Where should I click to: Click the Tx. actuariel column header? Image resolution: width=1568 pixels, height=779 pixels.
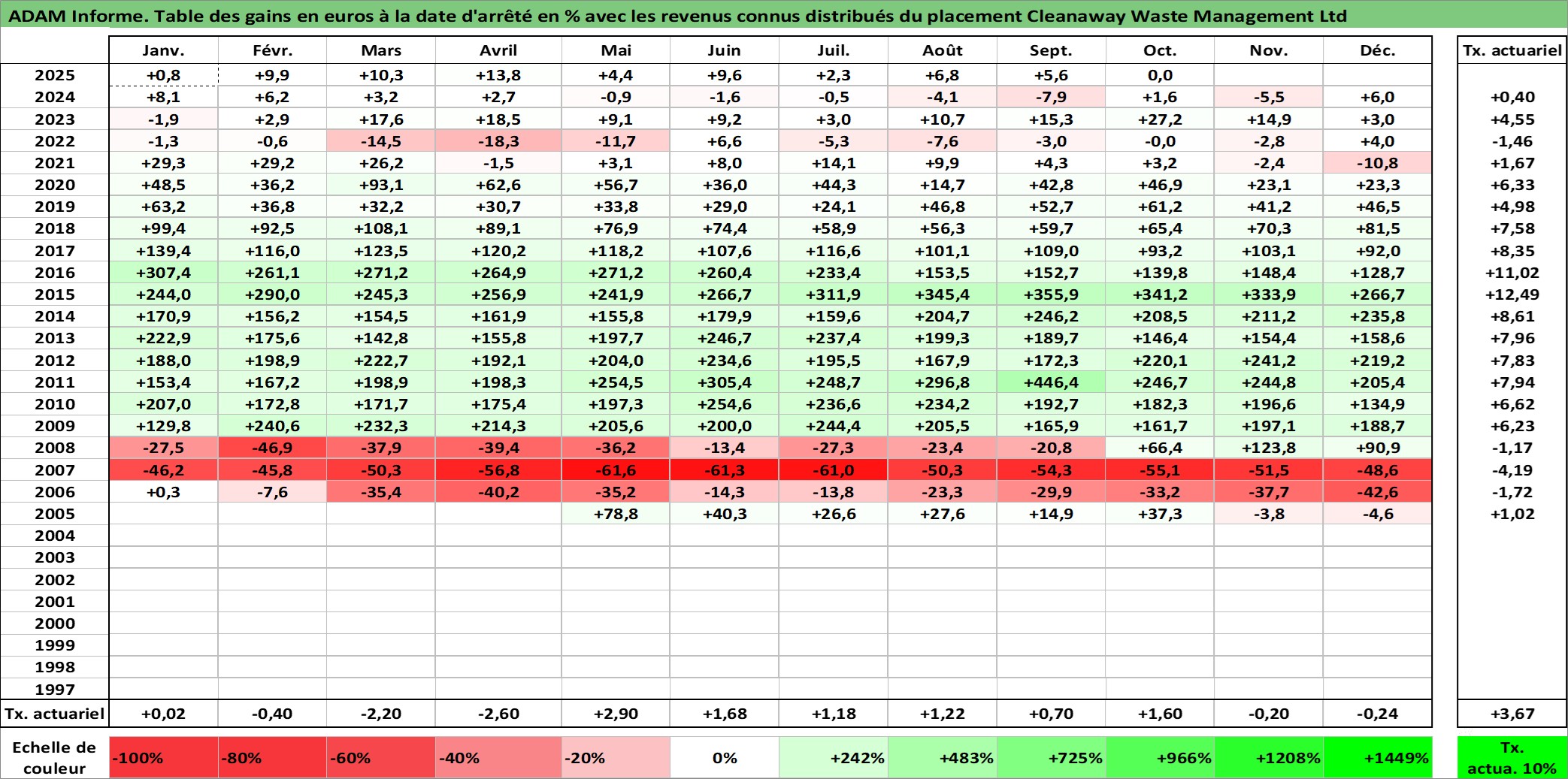pos(1512,50)
